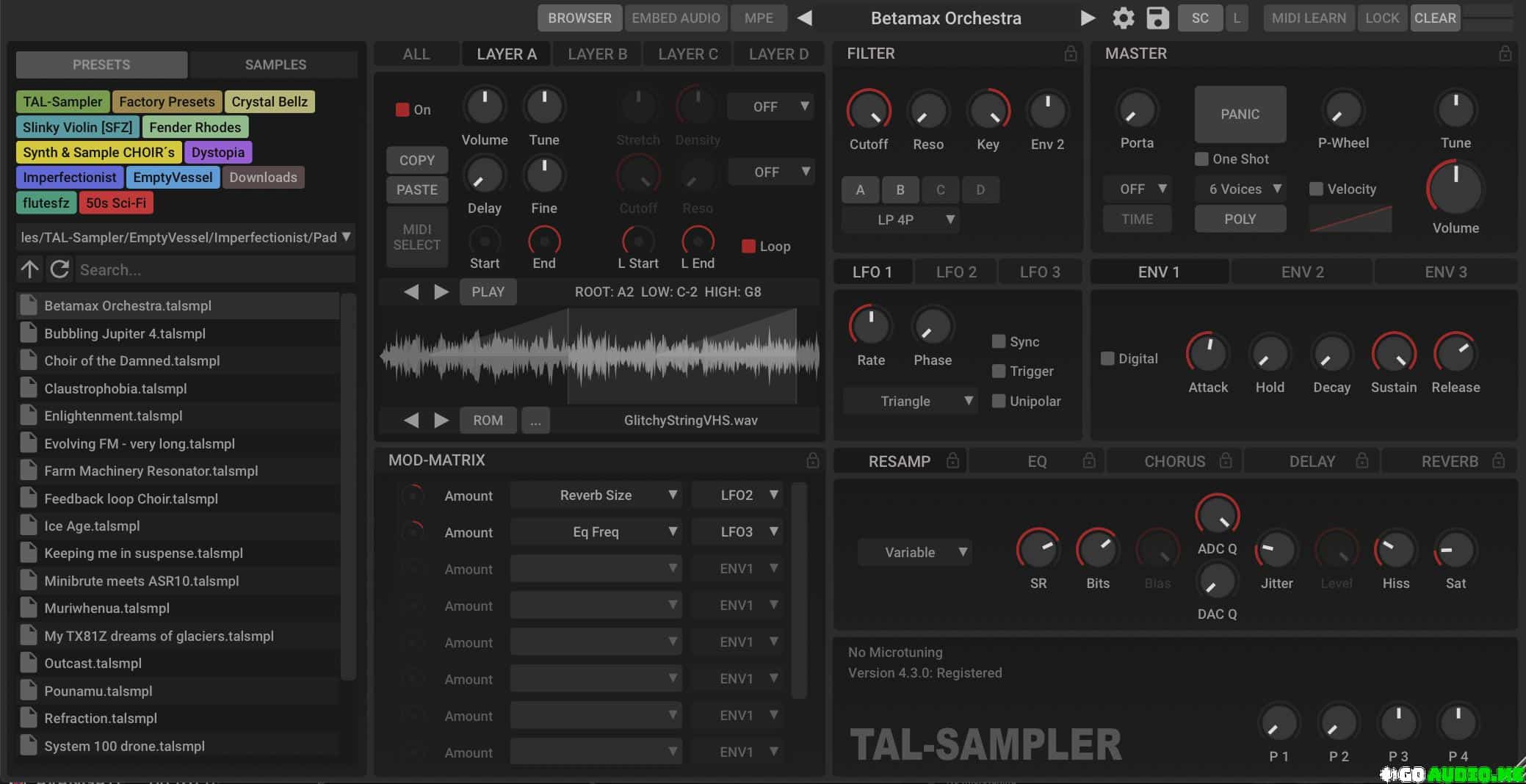Lock the RESAMP effect tab
This screenshot has height=784, width=1526.
(952, 460)
